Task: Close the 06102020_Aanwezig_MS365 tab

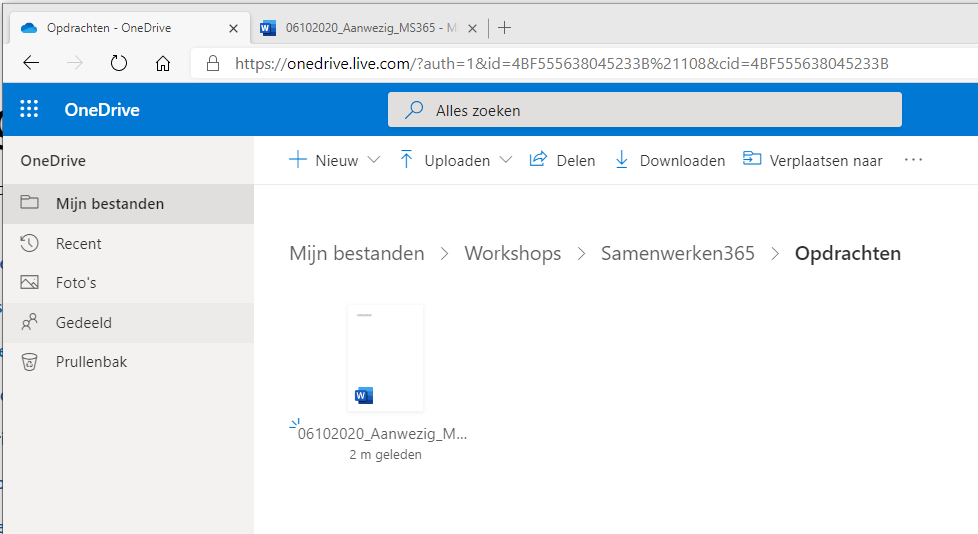Action: click(x=473, y=28)
